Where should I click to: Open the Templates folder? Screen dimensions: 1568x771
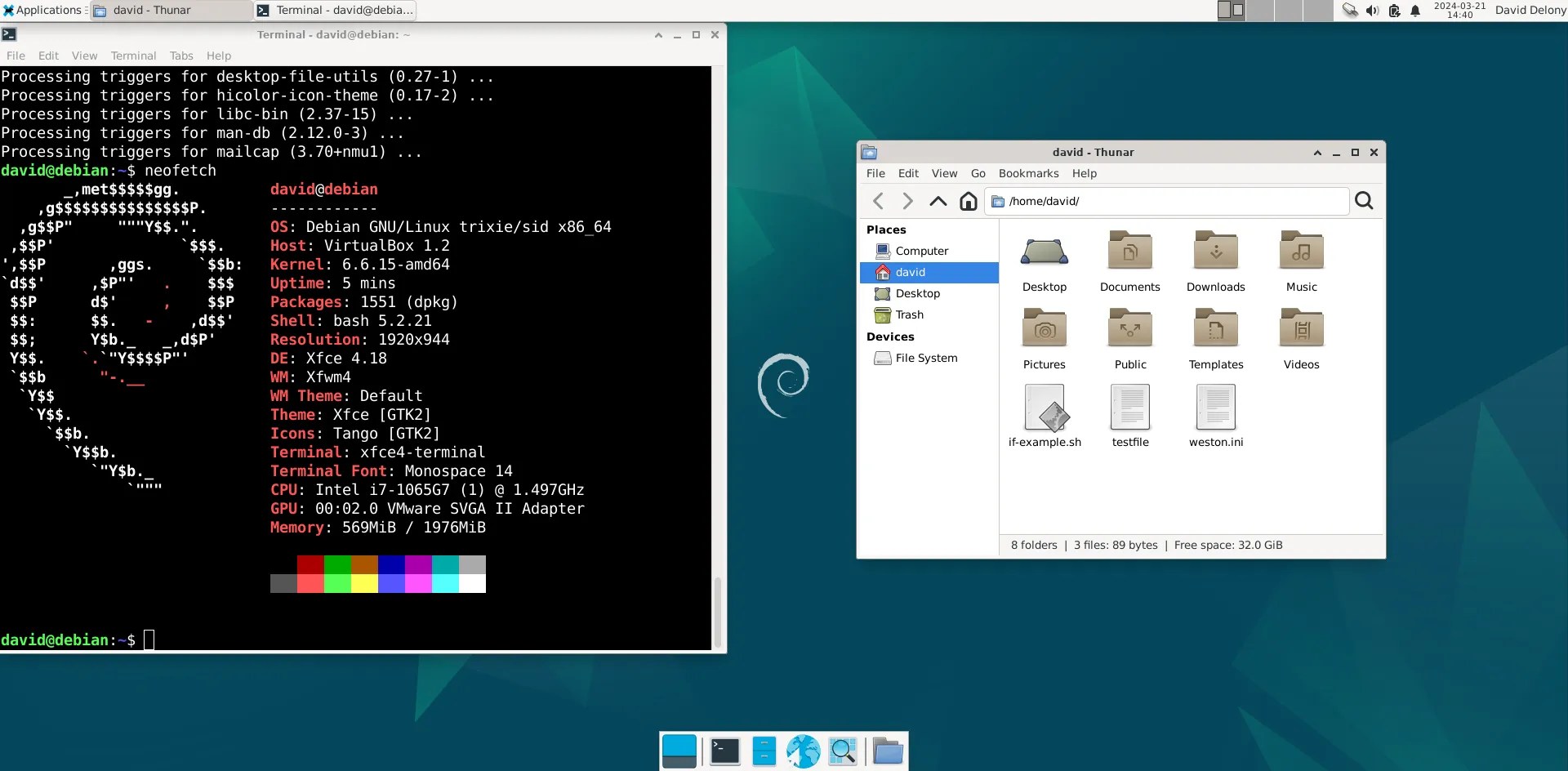click(1216, 328)
